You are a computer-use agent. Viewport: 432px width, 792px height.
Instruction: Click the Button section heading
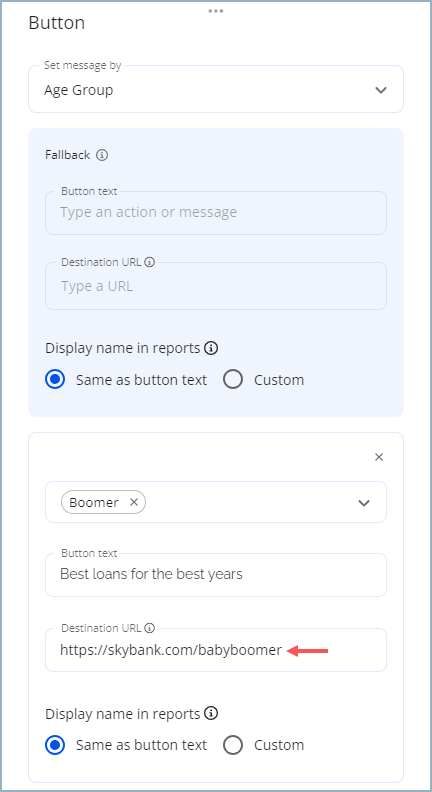point(57,23)
